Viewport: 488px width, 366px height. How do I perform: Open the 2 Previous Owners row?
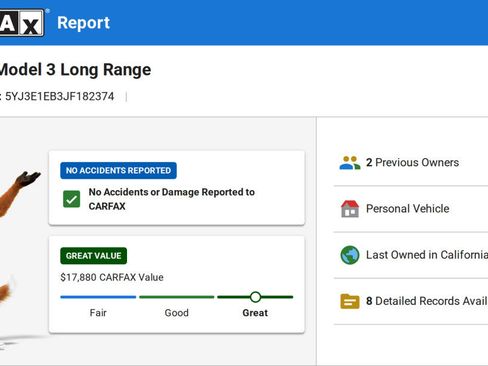pyautogui.click(x=411, y=163)
